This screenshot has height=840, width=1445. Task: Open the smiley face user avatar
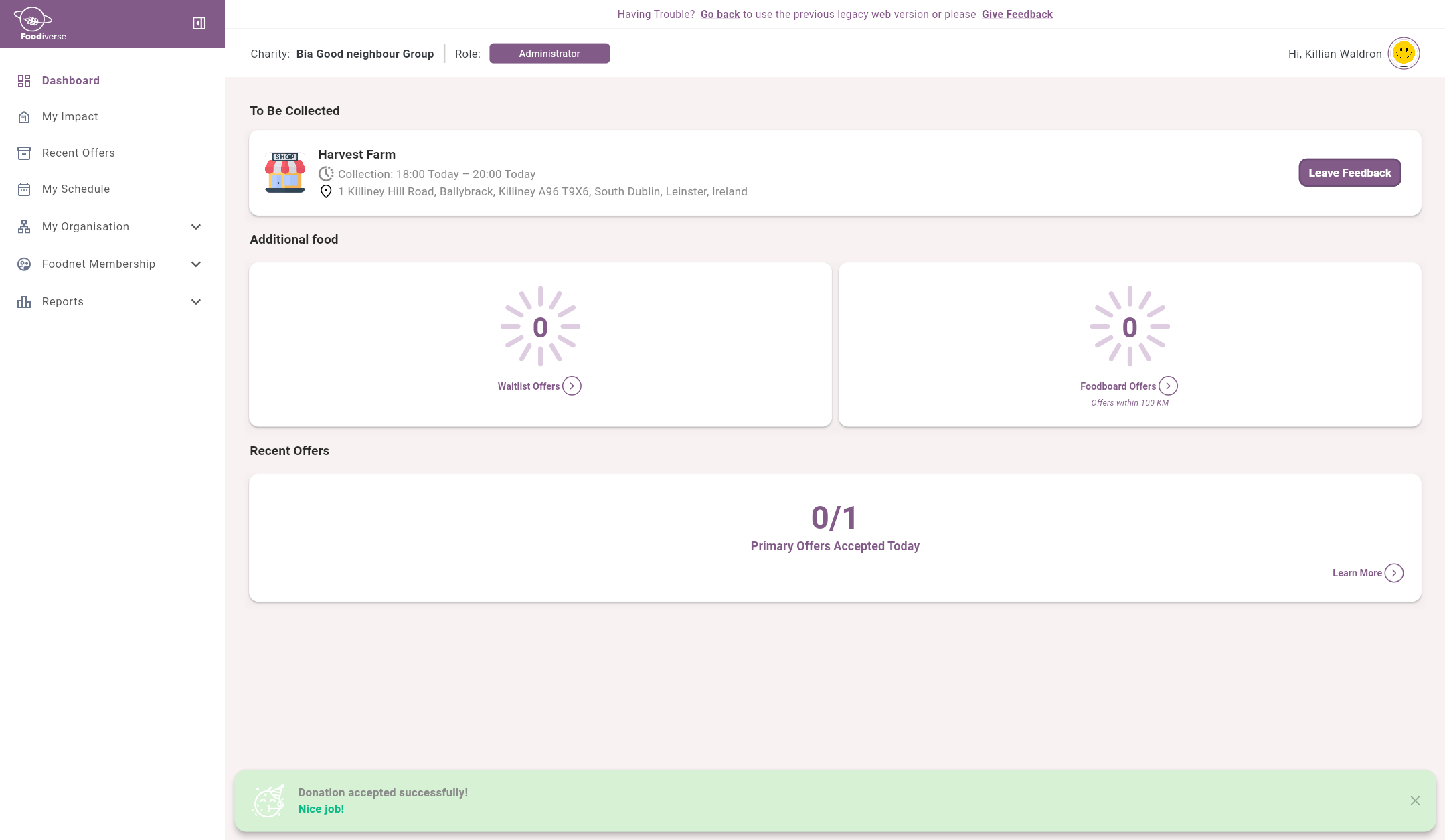1403,54
